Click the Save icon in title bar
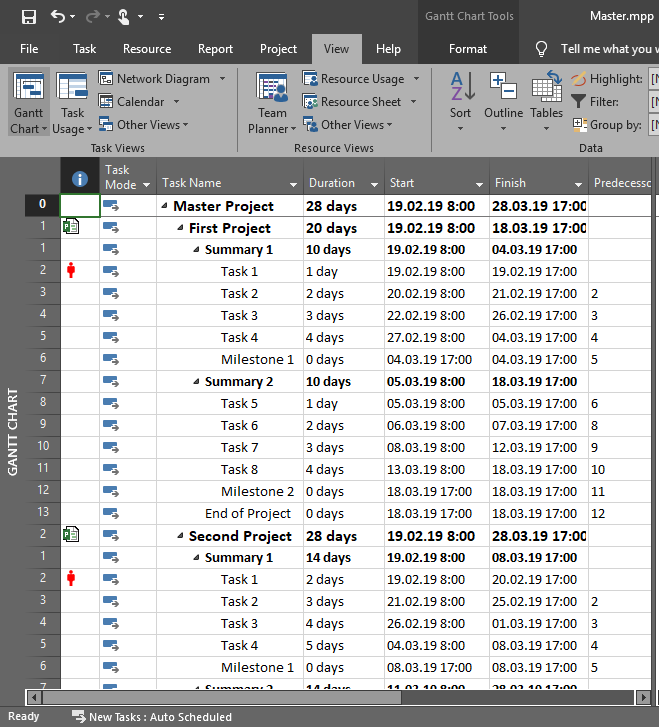Screen dimensions: 659x727 tap(28, 16)
